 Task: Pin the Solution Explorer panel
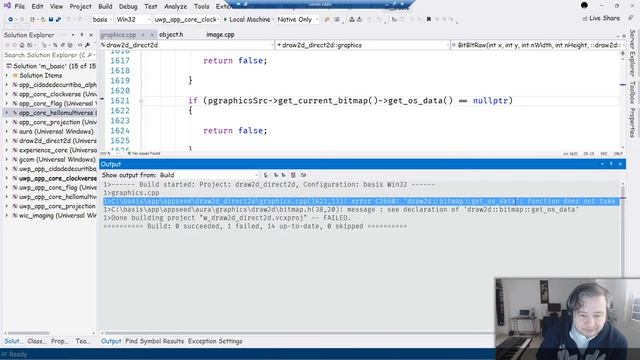pyautogui.click(x=82, y=35)
